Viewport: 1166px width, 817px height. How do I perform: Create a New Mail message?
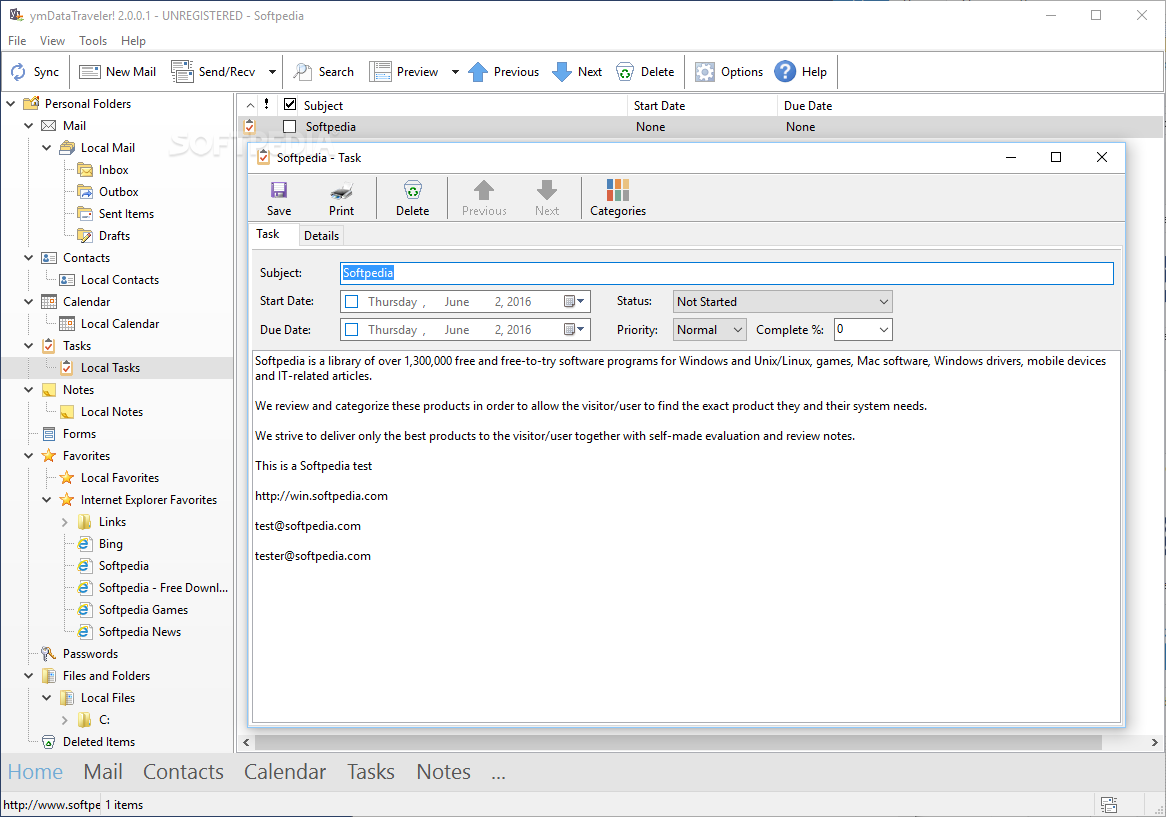[117, 72]
